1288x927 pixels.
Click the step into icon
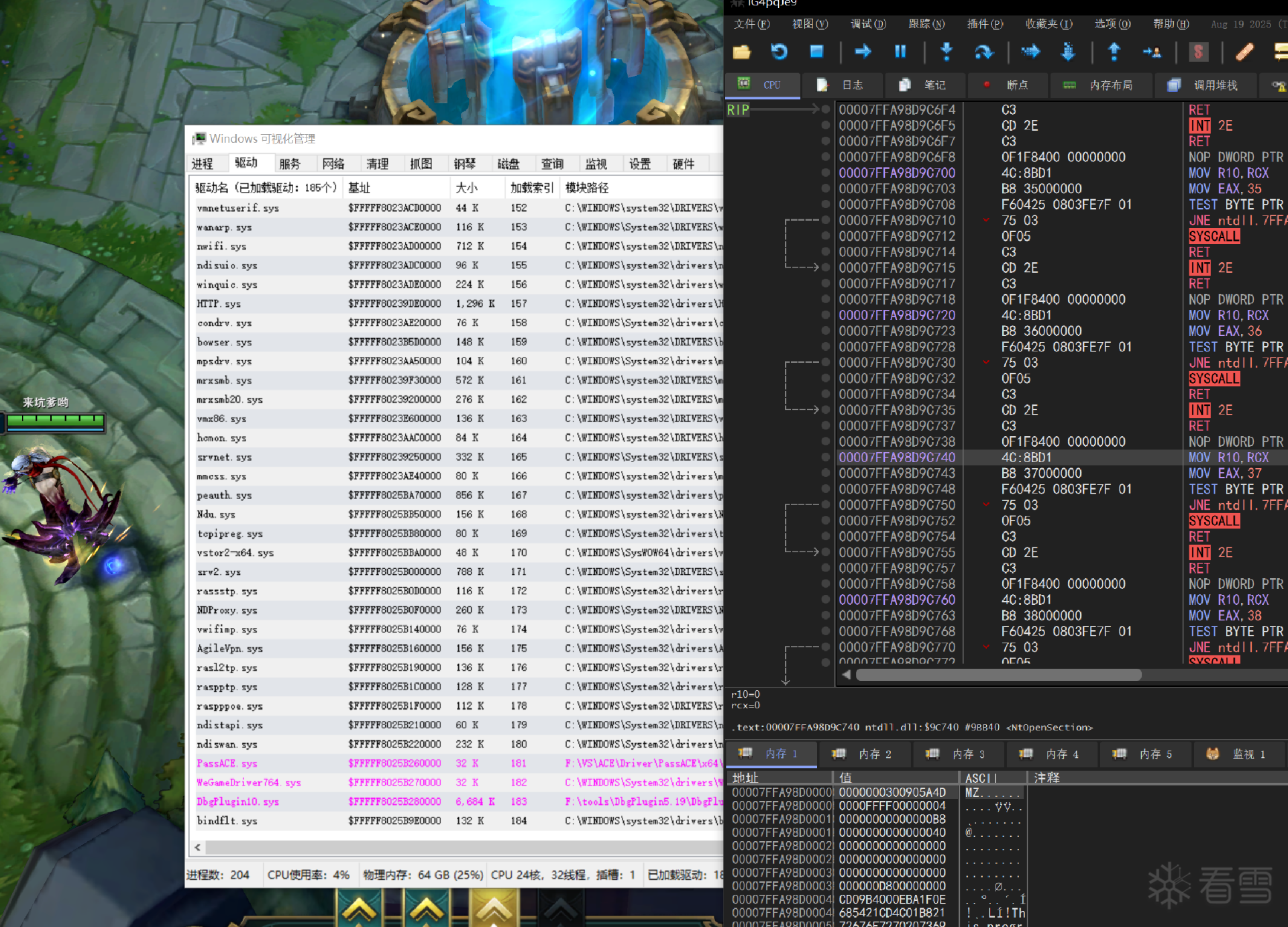coord(947,52)
